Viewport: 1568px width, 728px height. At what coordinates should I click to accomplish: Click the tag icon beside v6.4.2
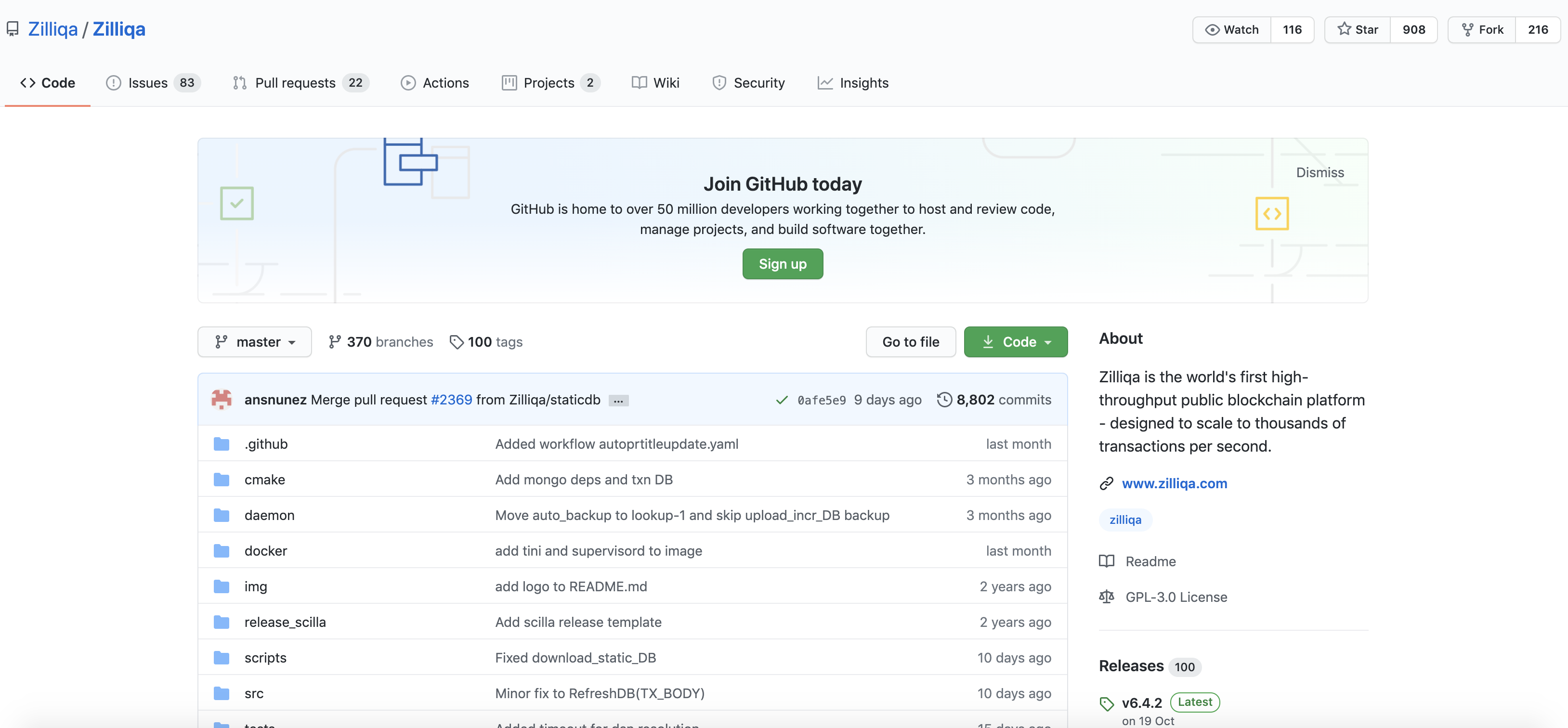(1107, 703)
